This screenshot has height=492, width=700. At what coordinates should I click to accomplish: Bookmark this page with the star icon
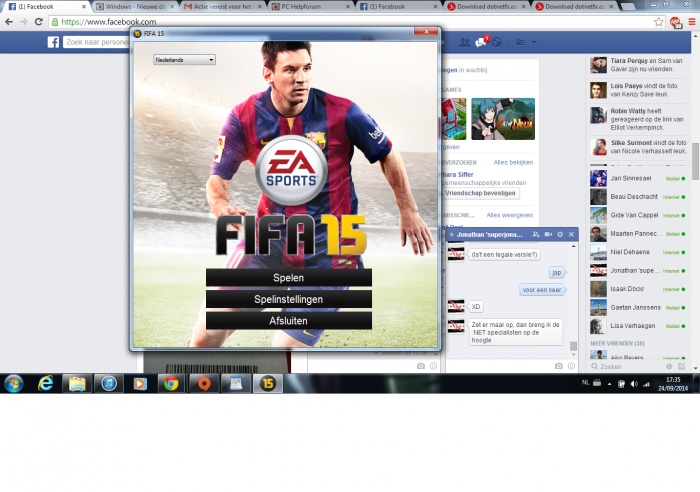point(658,21)
